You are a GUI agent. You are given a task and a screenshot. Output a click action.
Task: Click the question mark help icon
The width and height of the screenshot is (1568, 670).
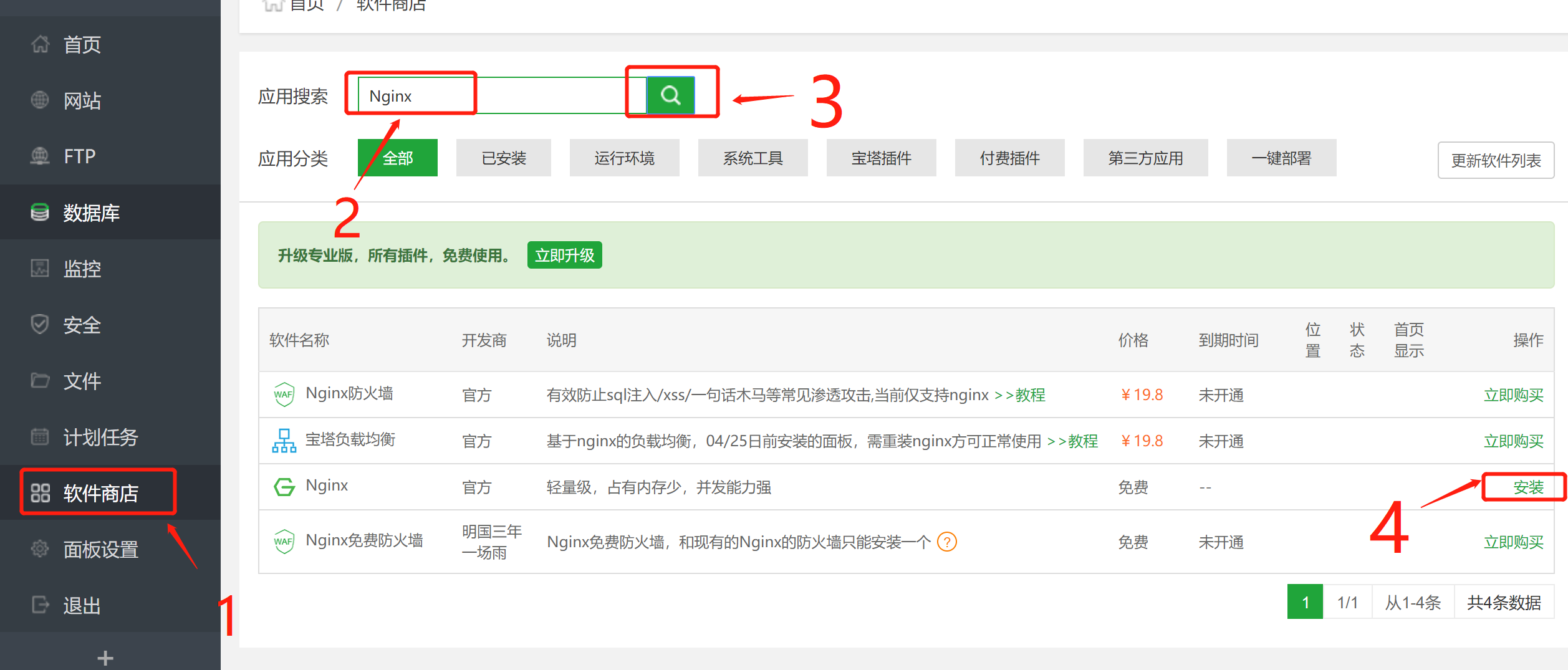(x=946, y=542)
